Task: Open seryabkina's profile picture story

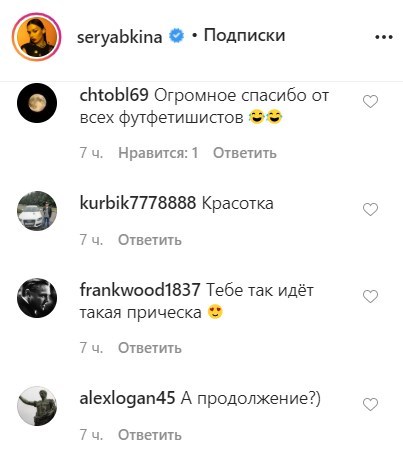Action: click(37, 37)
